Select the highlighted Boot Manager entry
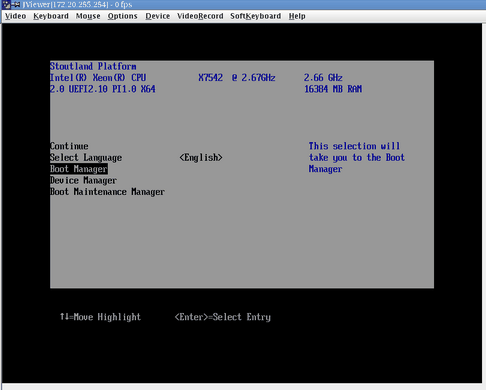Image resolution: width=486 pixels, height=390 pixels. pyautogui.click(x=79, y=169)
